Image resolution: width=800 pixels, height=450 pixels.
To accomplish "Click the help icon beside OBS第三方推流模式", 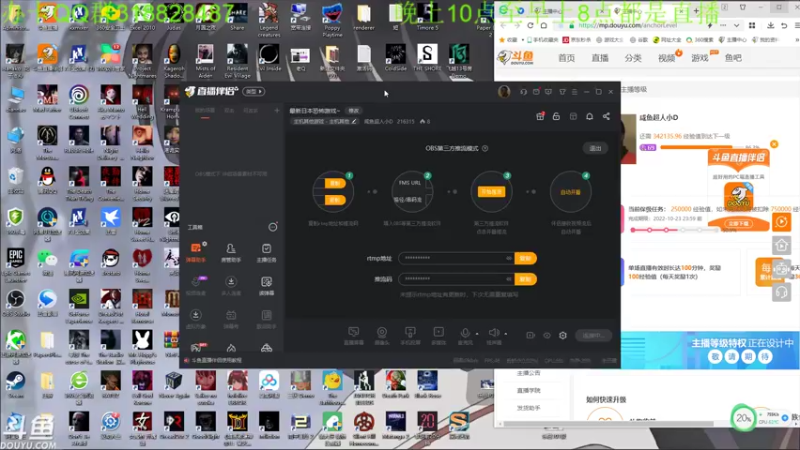I will (x=485, y=148).
